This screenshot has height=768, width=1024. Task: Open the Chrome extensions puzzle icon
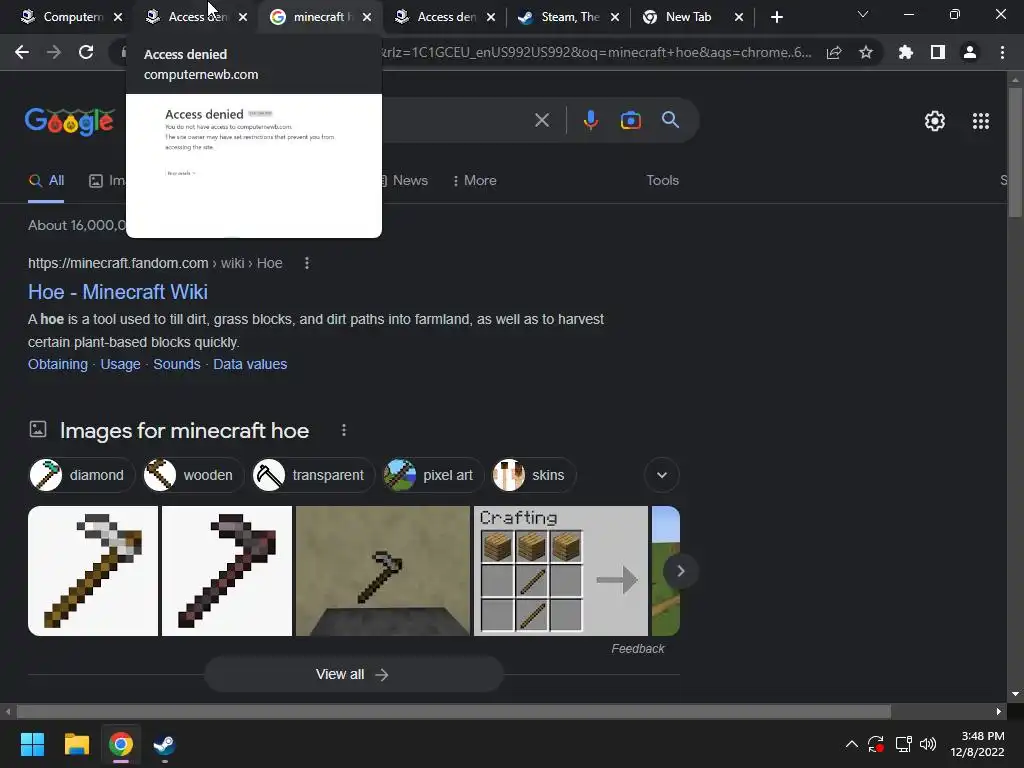click(x=906, y=52)
